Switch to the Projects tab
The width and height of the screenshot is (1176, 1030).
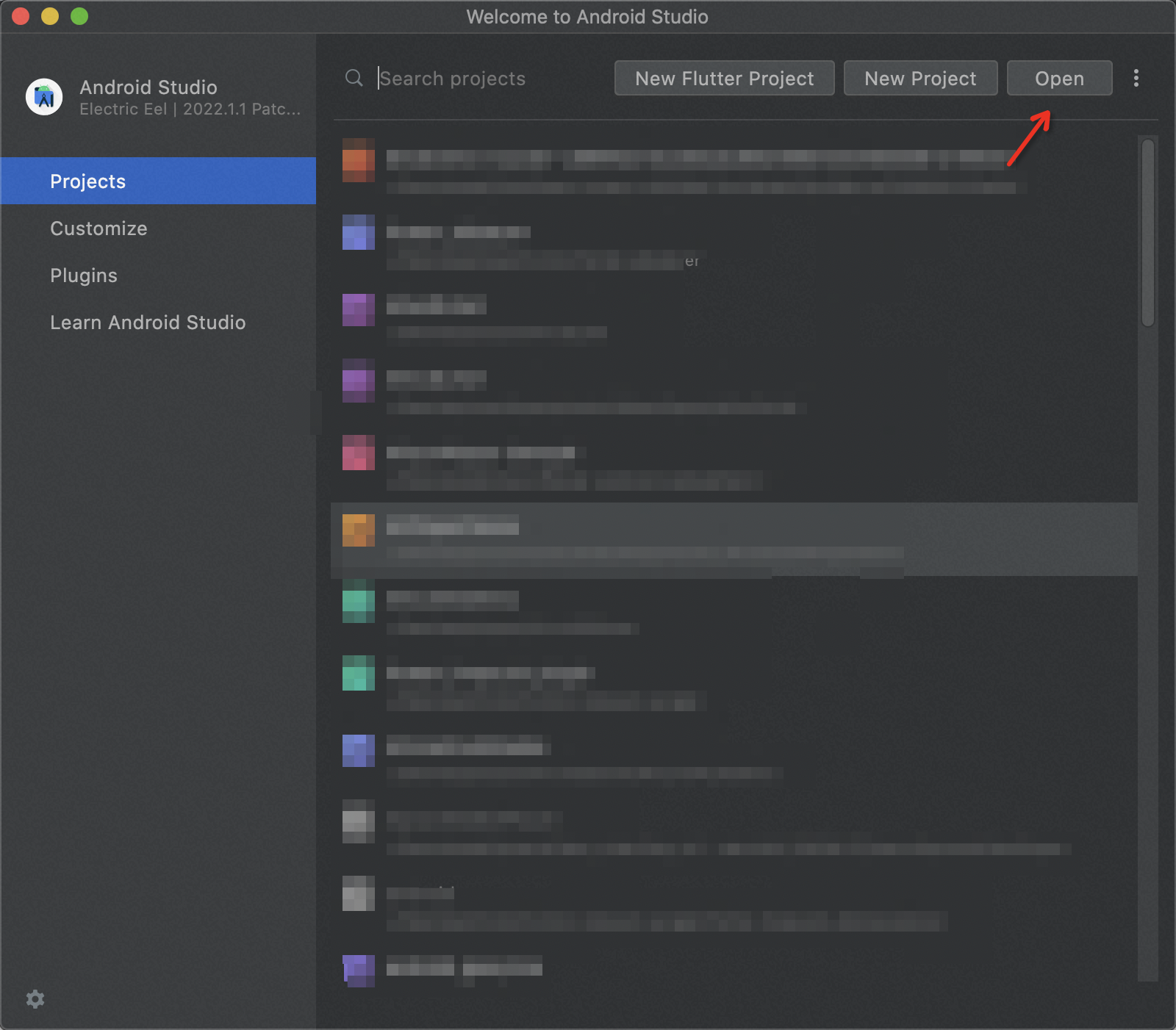click(x=159, y=181)
